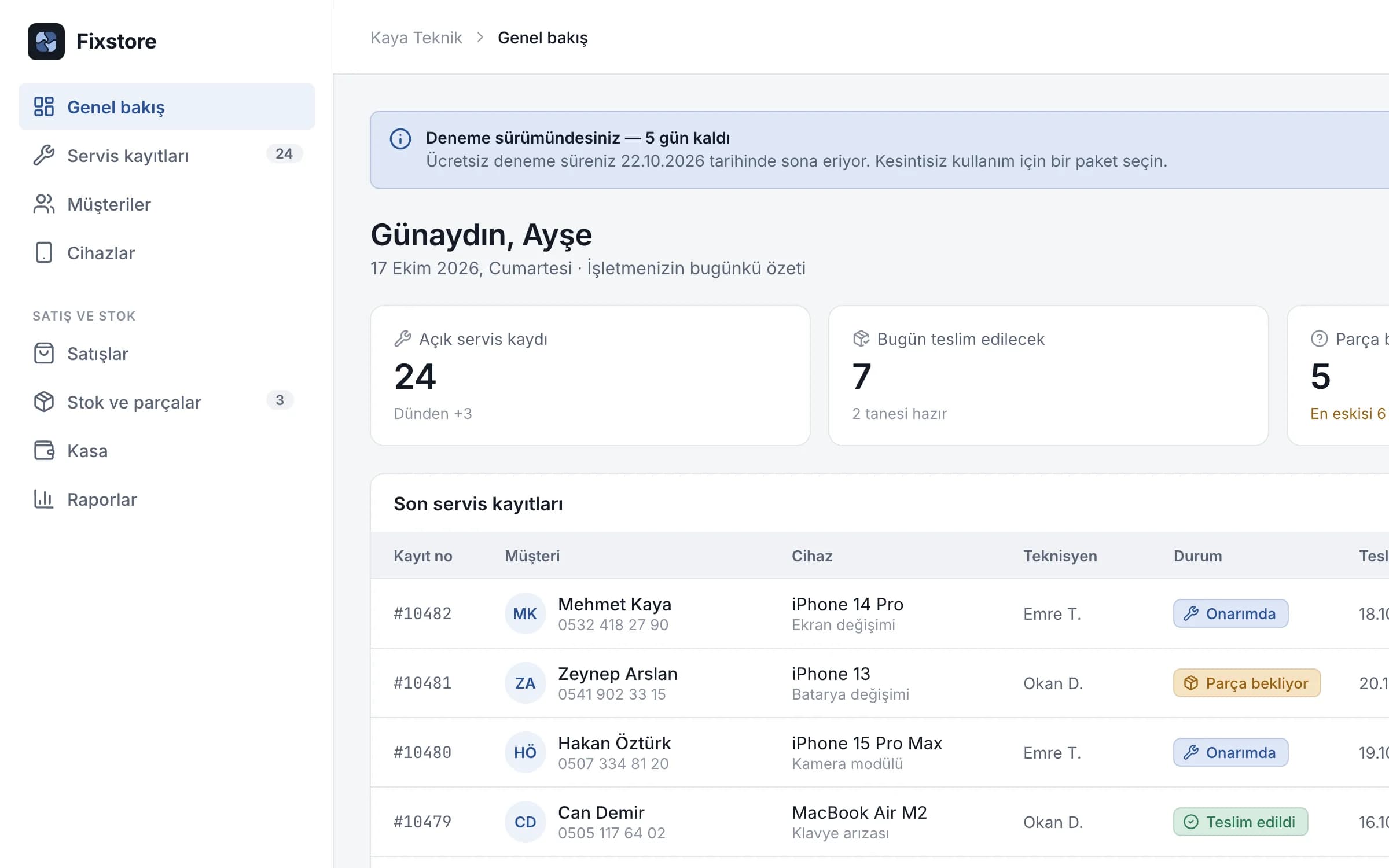This screenshot has width=1389, height=868.
Task: Open service record #10482
Action: pyautogui.click(x=422, y=613)
